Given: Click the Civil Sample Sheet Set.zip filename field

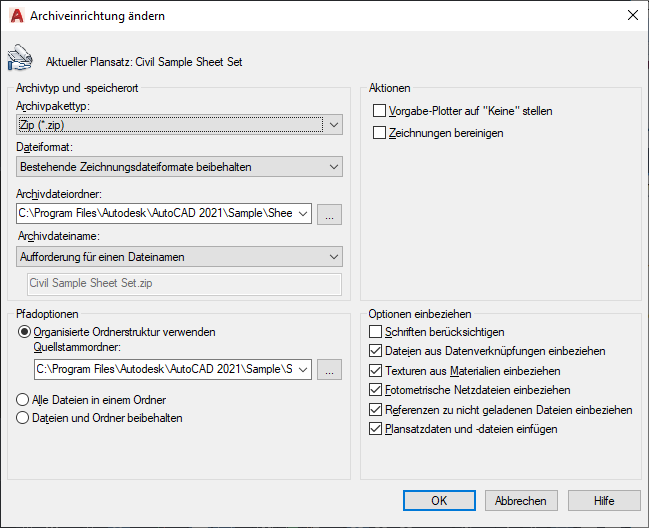Looking at the screenshot, I should click(x=185, y=284).
